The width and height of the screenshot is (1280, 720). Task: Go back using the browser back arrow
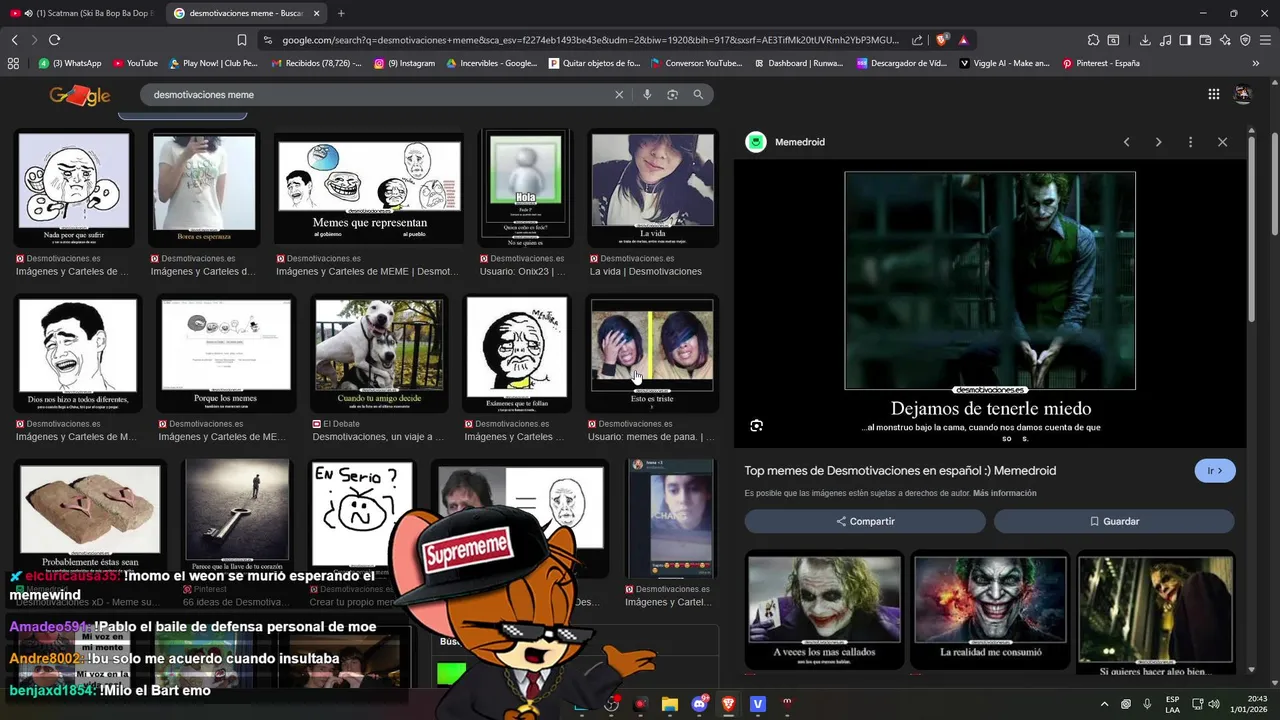click(14, 40)
